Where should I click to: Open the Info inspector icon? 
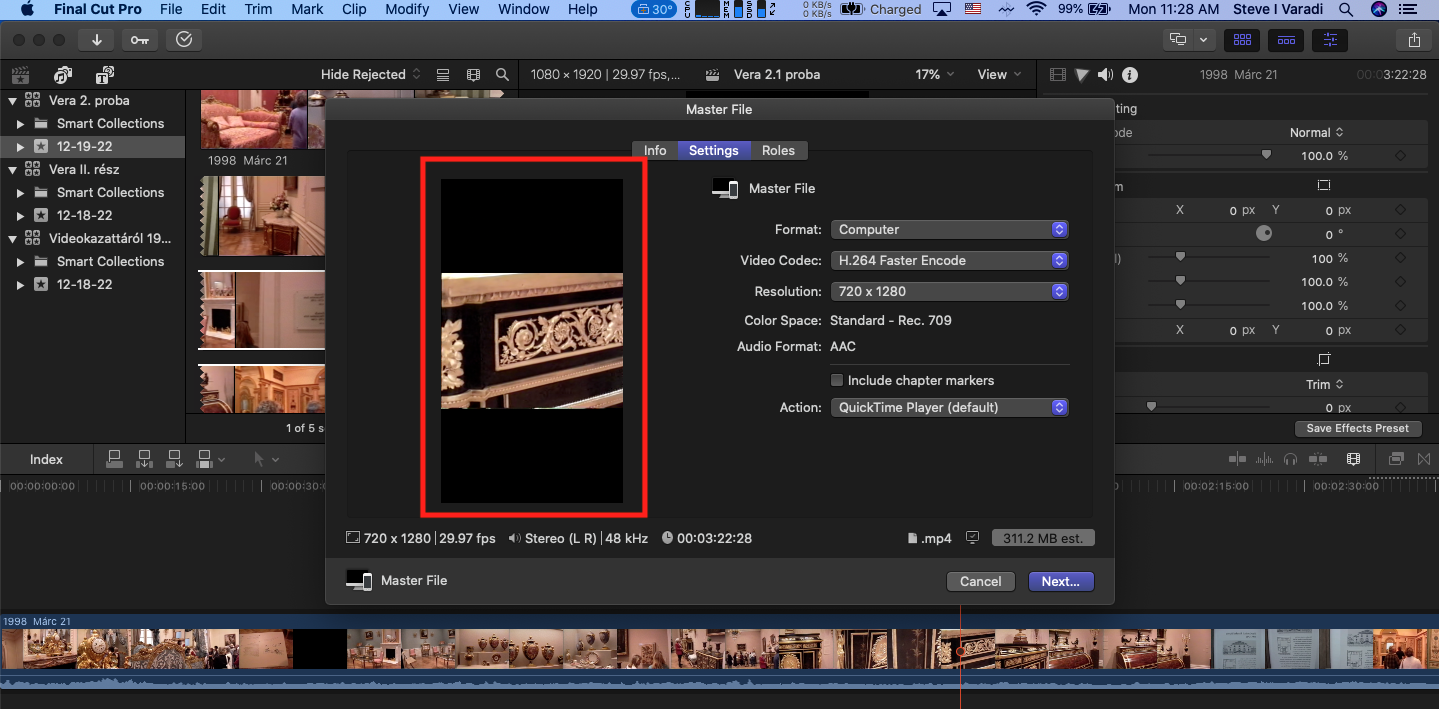click(1130, 75)
